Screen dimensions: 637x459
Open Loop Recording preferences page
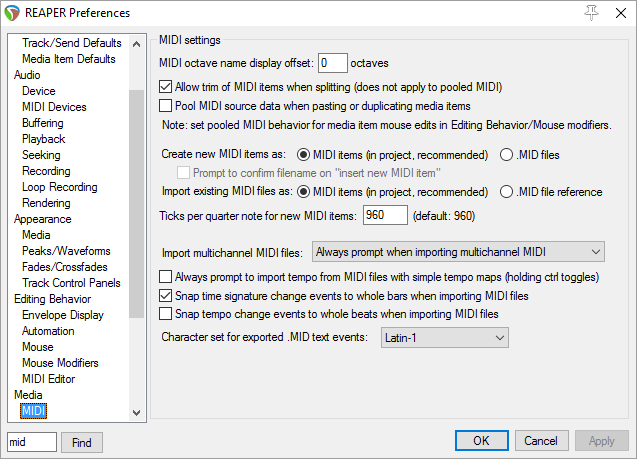60,187
